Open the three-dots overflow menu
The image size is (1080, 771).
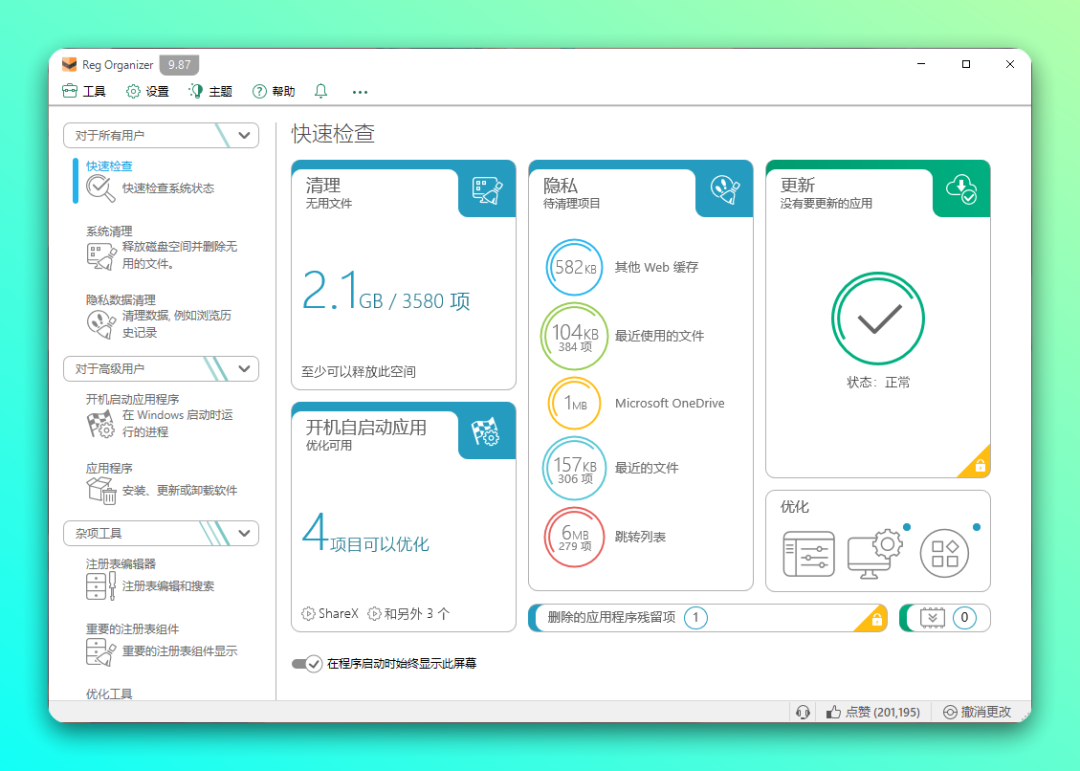tap(360, 92)
